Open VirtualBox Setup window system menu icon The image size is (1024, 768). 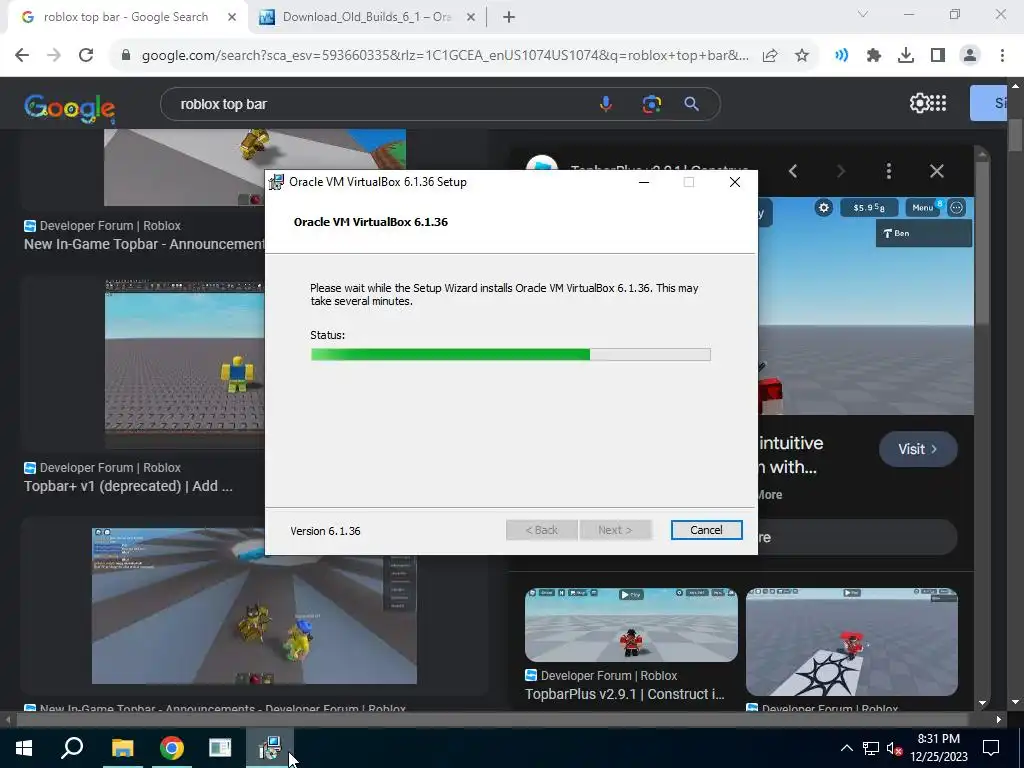tap(276, 182)
